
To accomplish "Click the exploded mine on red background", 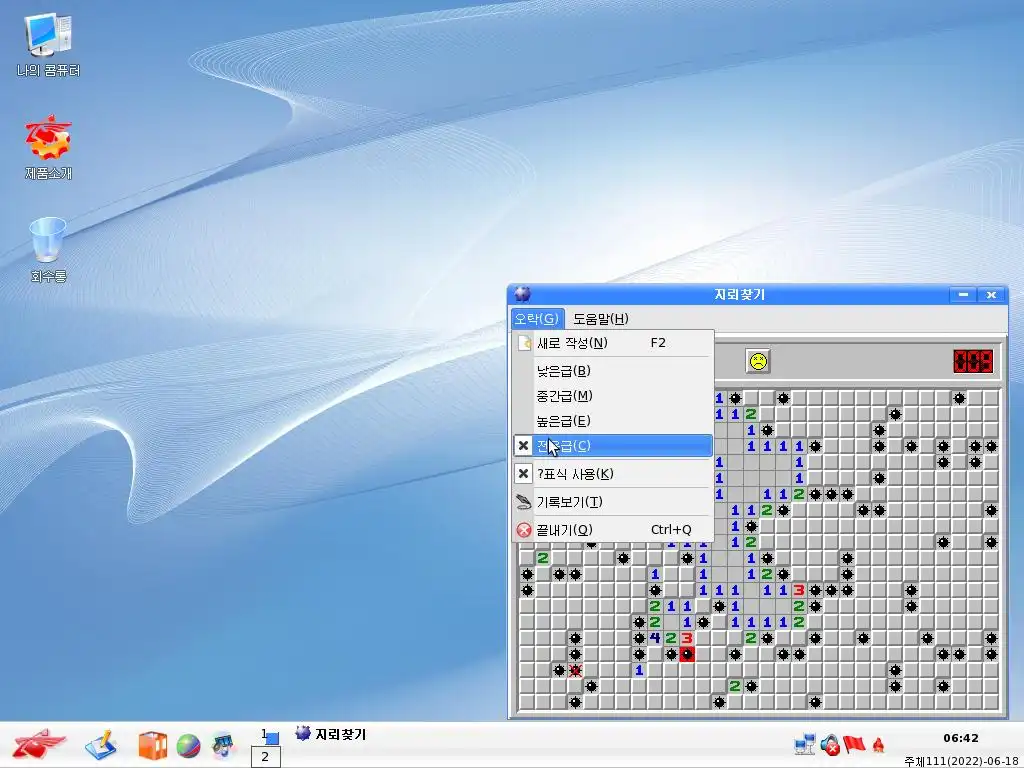I will tap(687, 654).
